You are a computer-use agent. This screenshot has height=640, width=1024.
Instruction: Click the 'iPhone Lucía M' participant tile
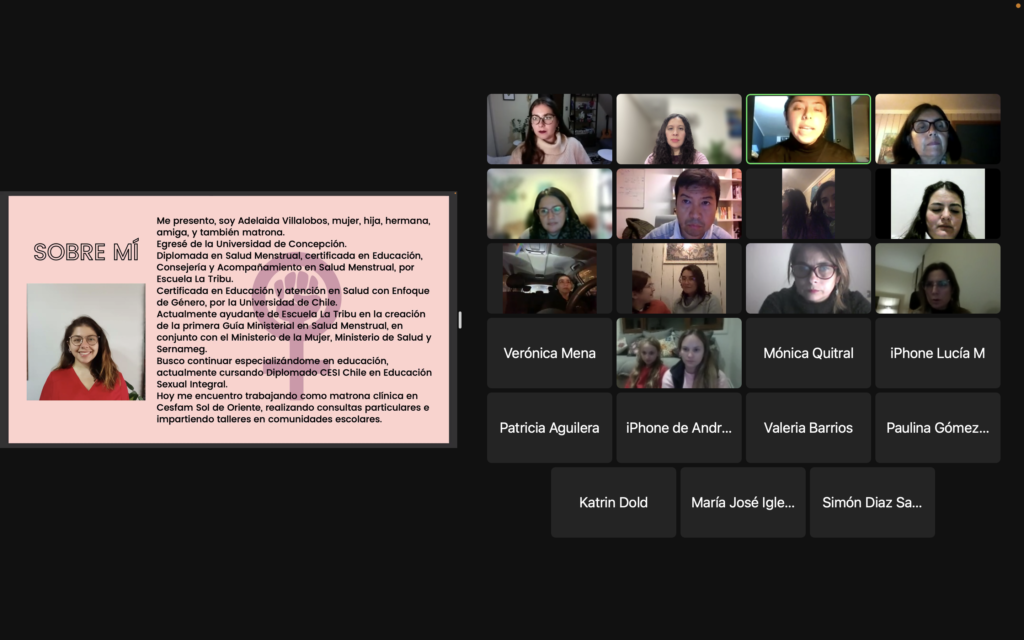[937, 353]
